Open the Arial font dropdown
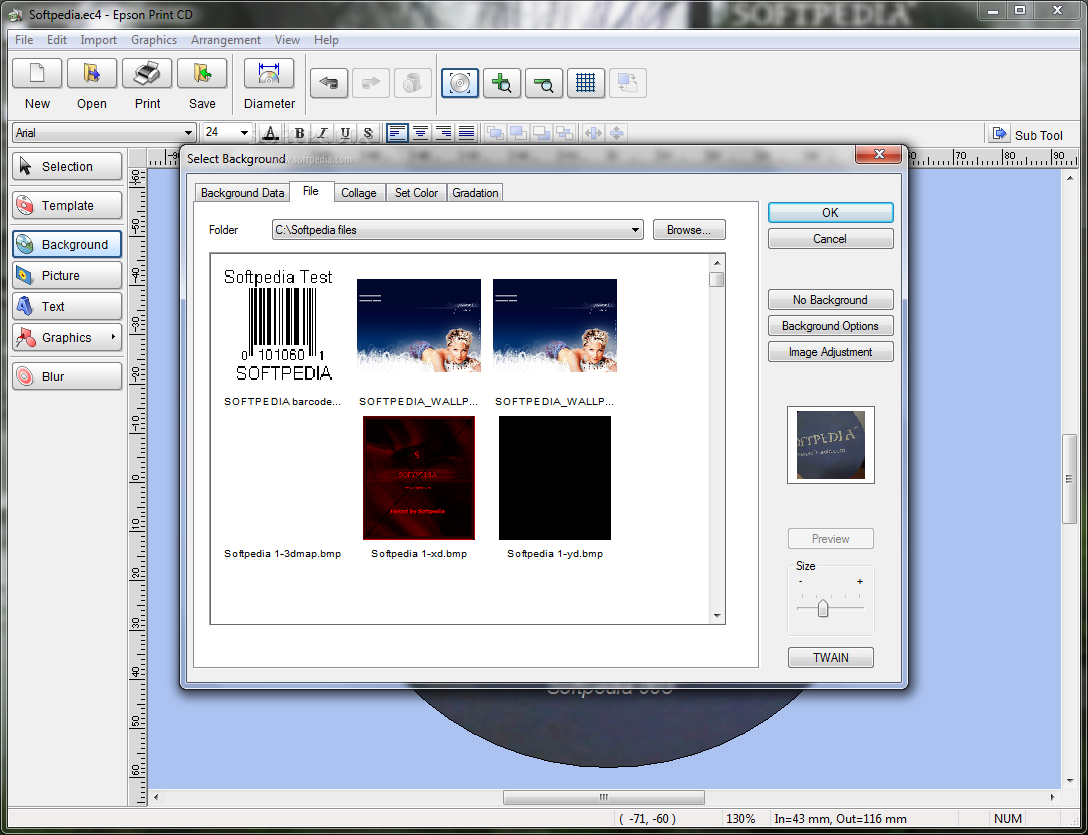Viewport: 1088px width, 835px height. (x=188, y=133)
